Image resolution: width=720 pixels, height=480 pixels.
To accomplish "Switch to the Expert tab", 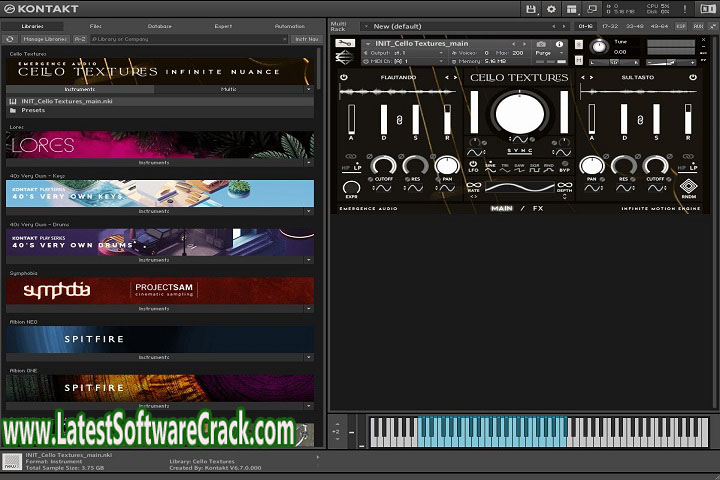I will (x=223, y=26).
